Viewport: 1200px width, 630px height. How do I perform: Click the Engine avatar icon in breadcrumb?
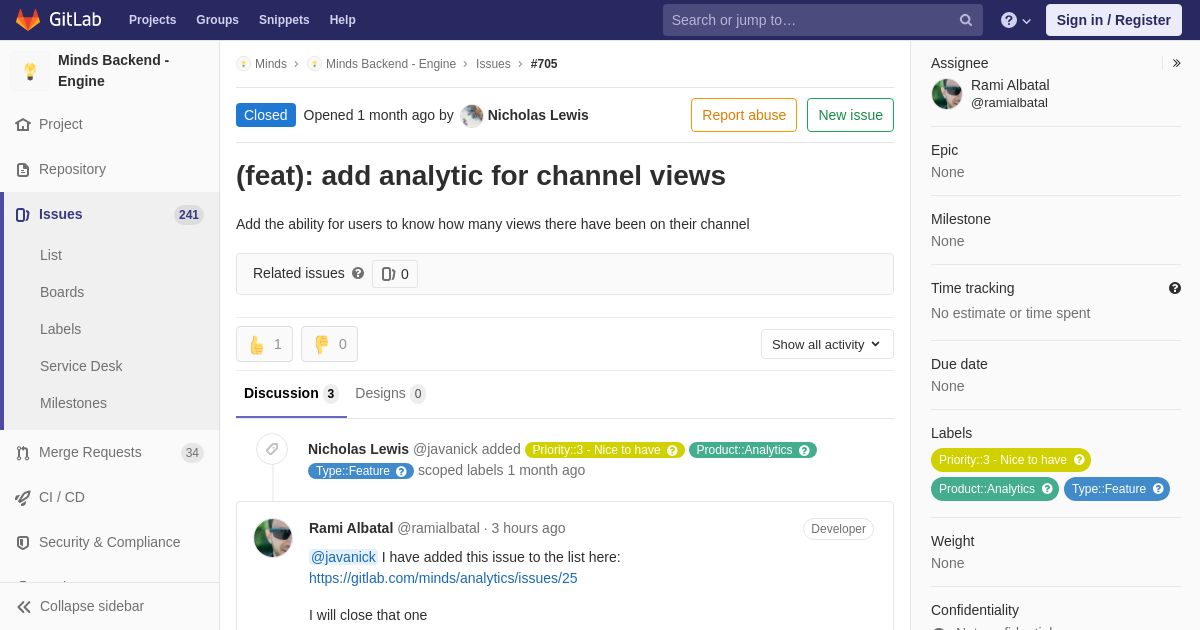(314, 64)
